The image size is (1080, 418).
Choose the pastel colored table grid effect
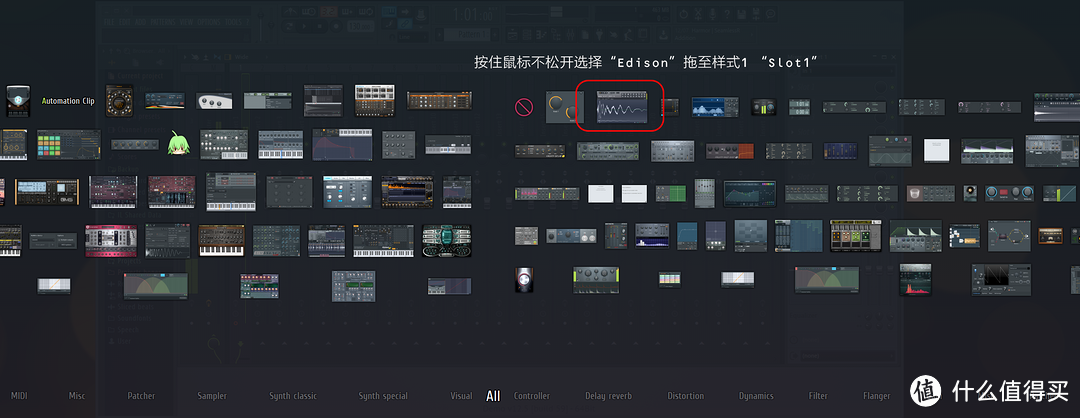click(x=669, y=280)
